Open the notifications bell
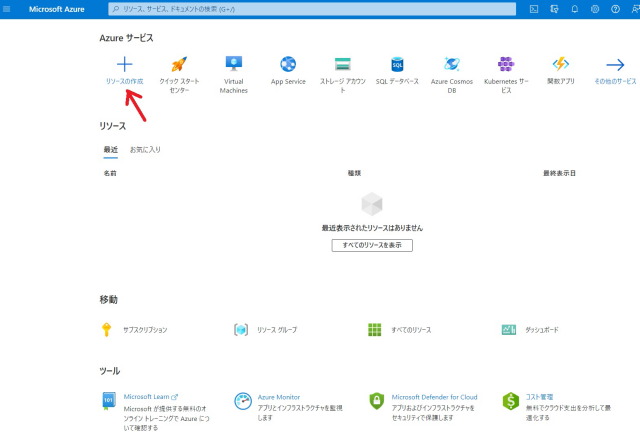640x441 pixels. (x=574, y=9)
